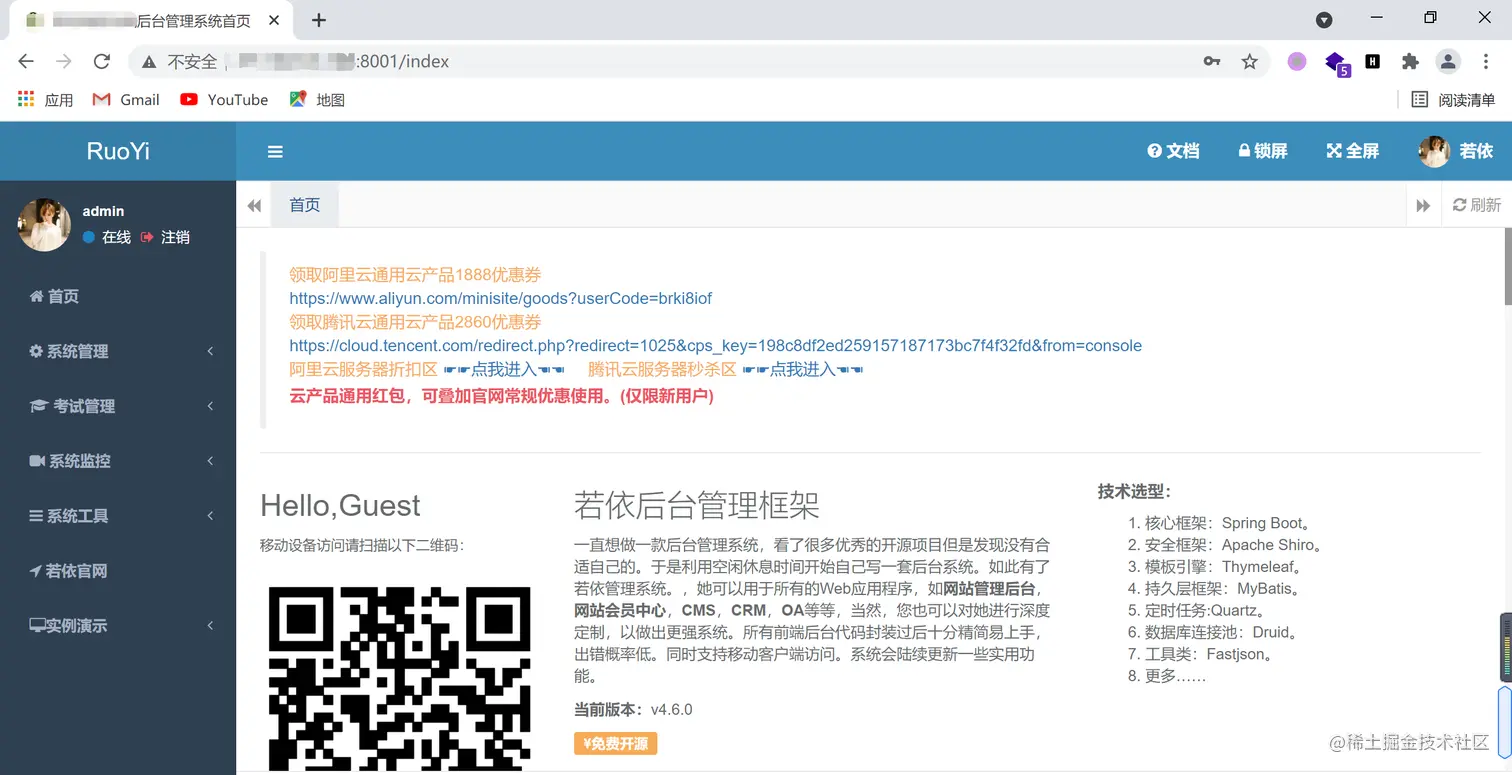Click the address bar URL field
Screen dimensions: 1512x775
700,61
